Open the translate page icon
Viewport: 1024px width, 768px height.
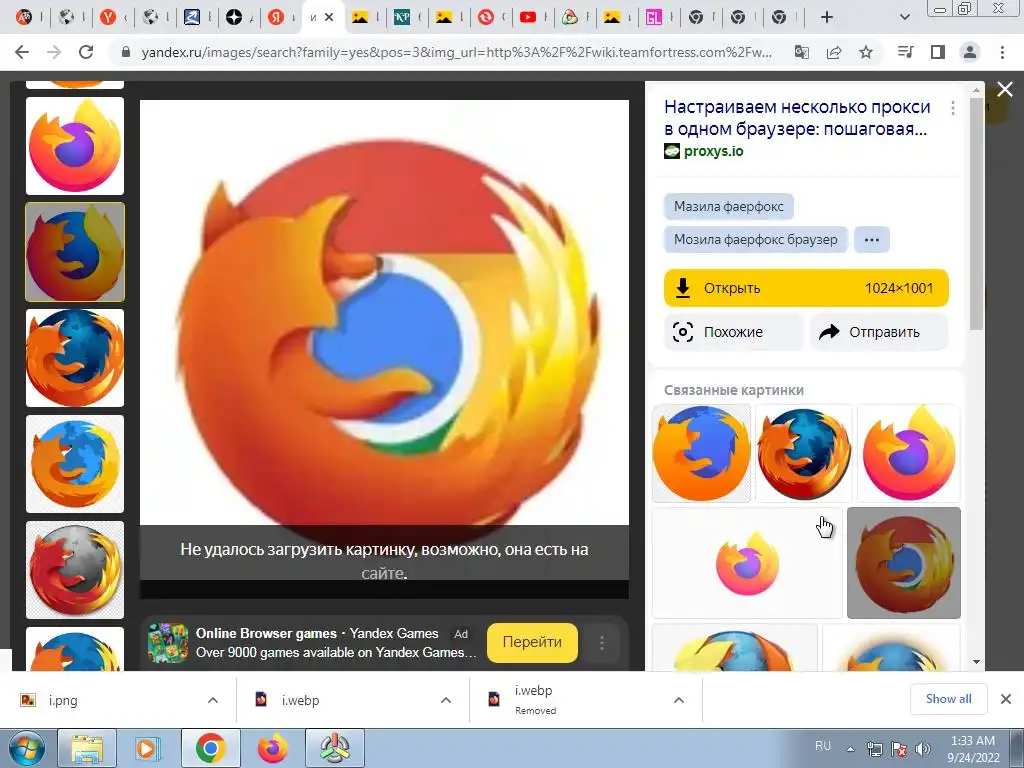(x=801, y=52)
